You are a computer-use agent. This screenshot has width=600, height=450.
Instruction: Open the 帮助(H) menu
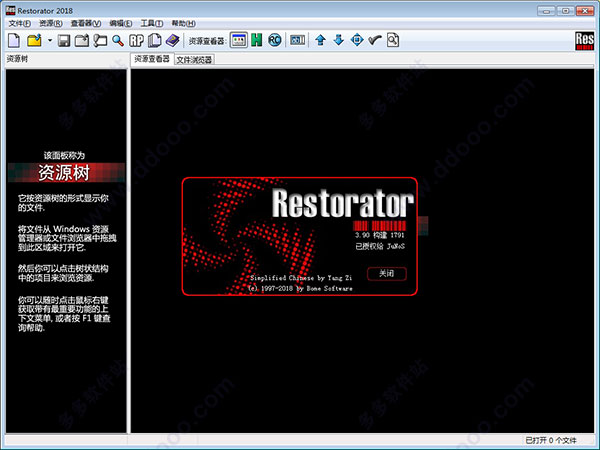[184, 23]
